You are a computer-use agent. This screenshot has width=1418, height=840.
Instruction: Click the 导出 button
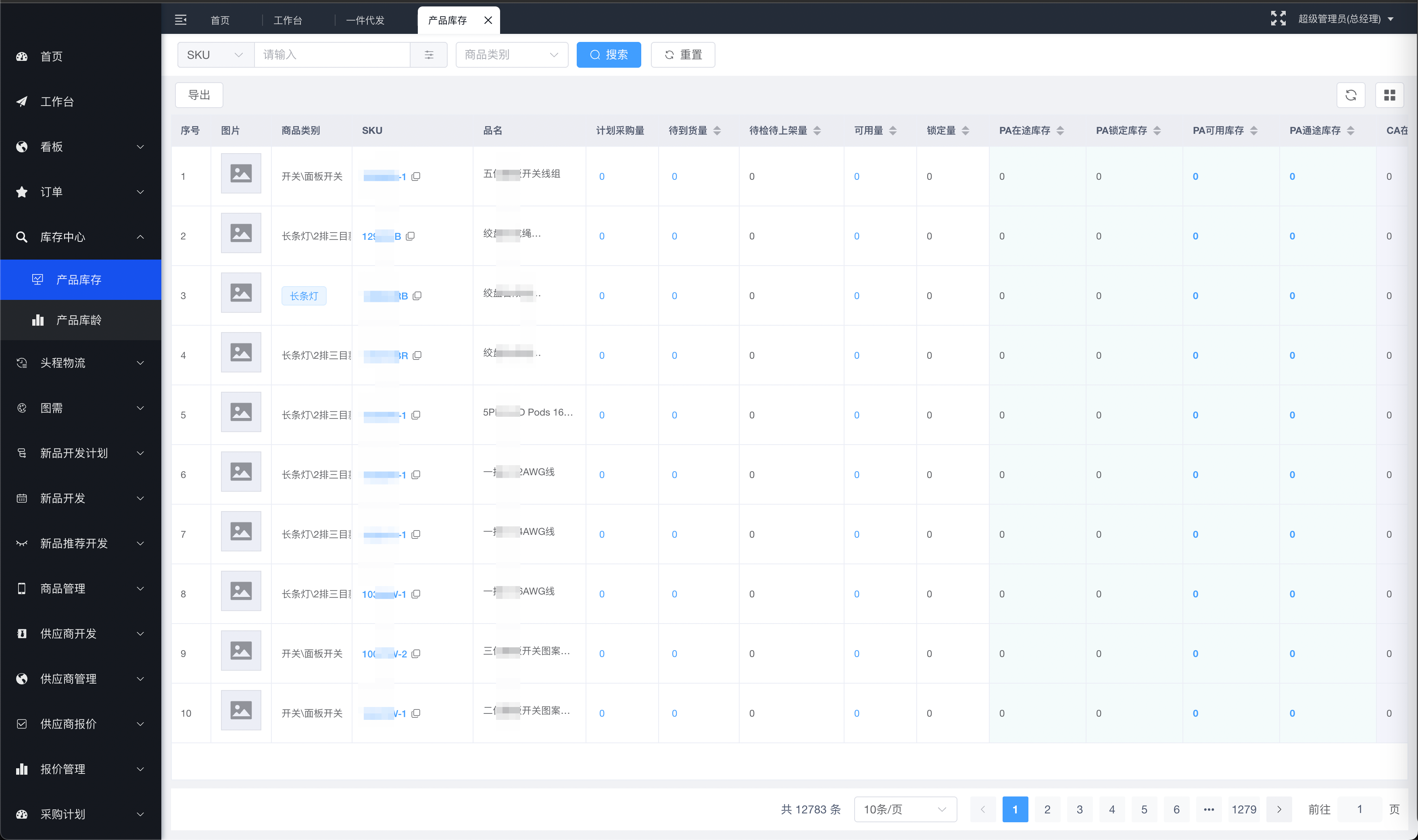(199, 95)
